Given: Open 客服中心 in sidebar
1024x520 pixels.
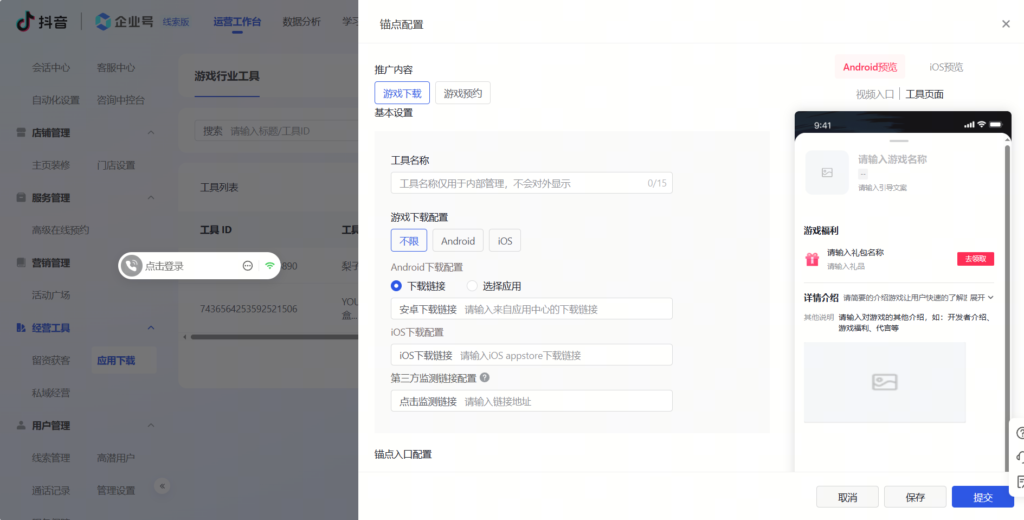Looking at the screenshot, I should tap(116, 67).
